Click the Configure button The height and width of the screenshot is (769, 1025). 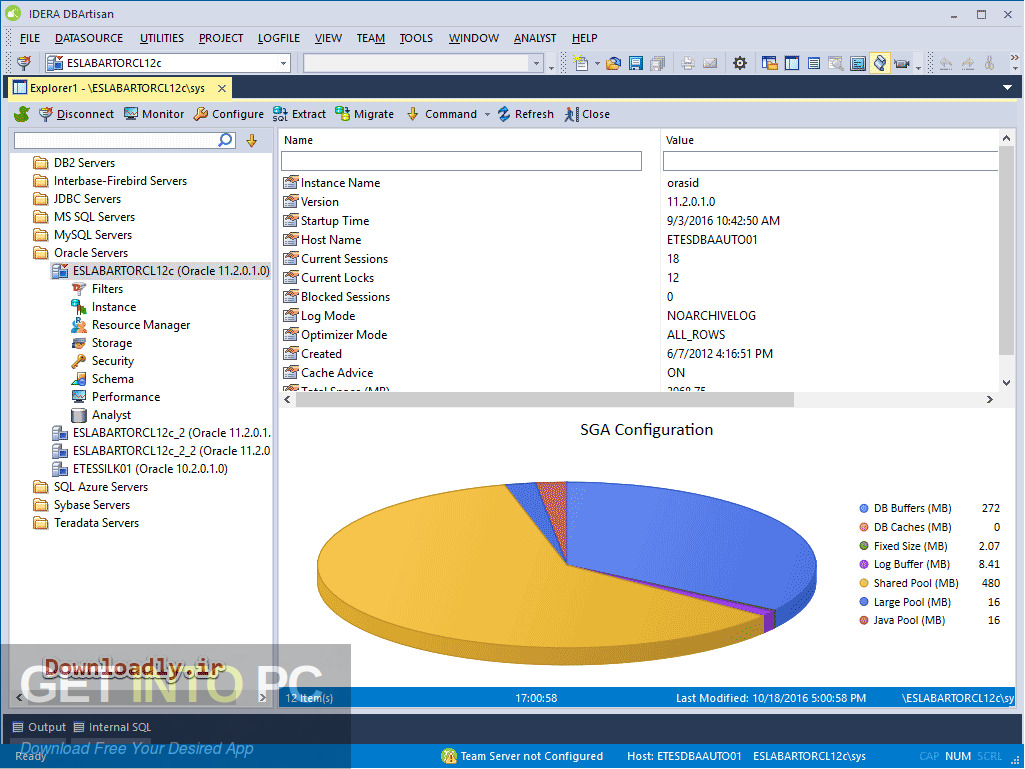pyautogui.click(x=229, y=114)
